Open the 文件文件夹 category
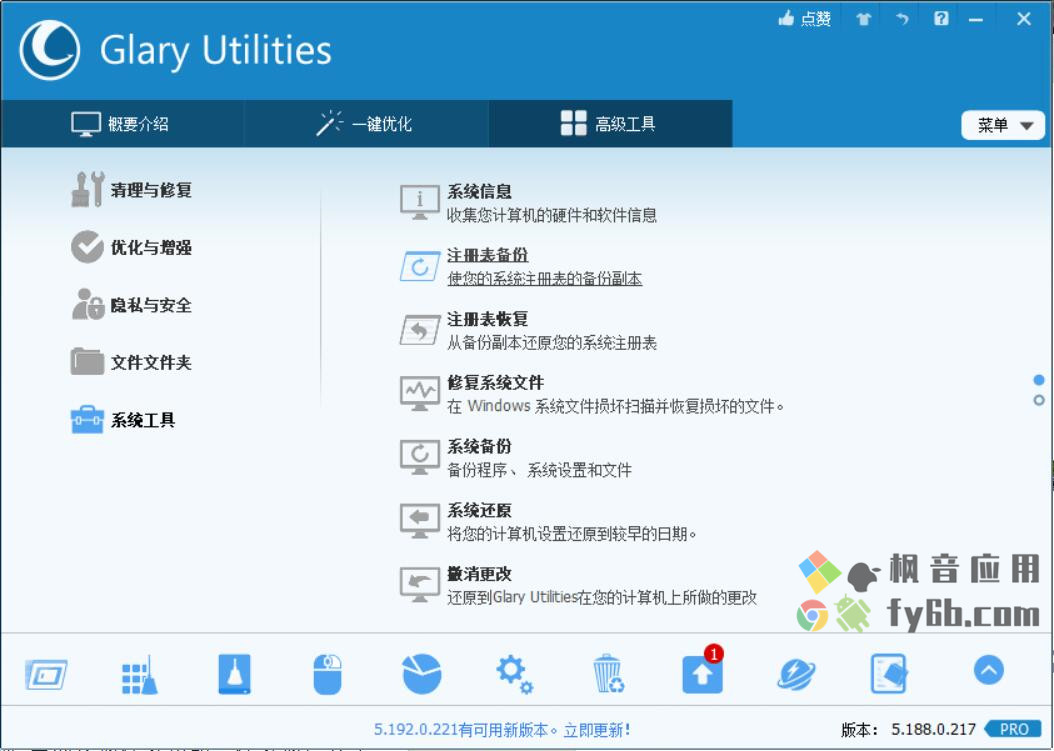This screenshot has width=1054, height=751. click(x=132, y=362)
